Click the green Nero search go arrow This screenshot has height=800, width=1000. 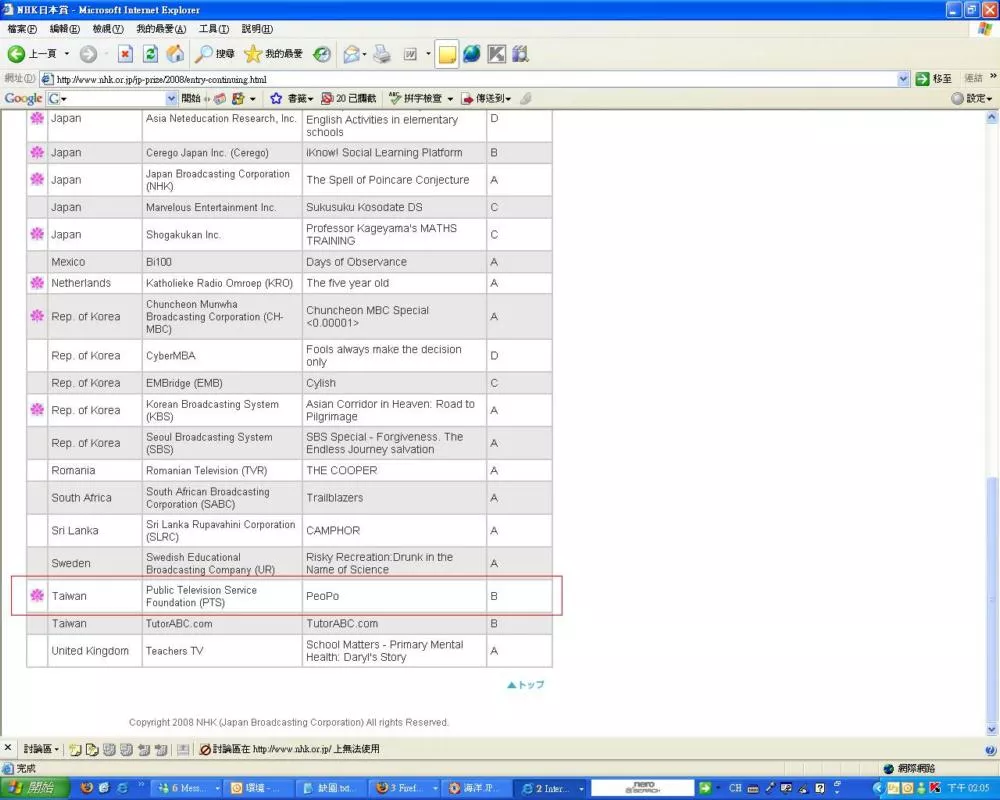(x=705, y=788)
